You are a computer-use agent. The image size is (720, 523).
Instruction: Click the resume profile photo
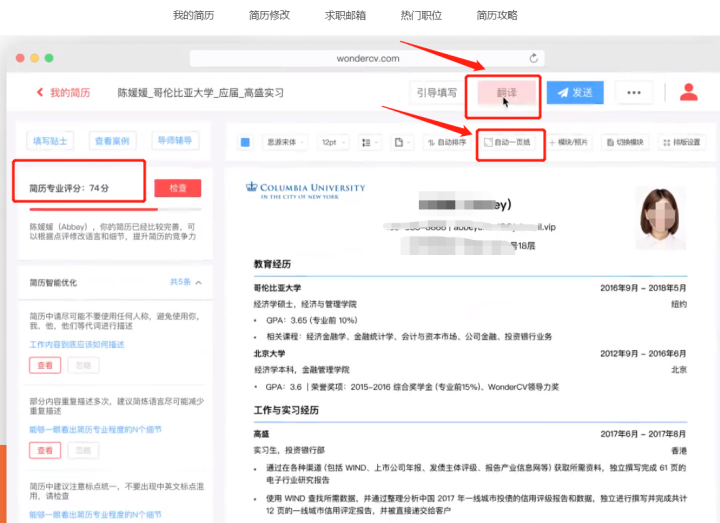(x=660, y=218)
